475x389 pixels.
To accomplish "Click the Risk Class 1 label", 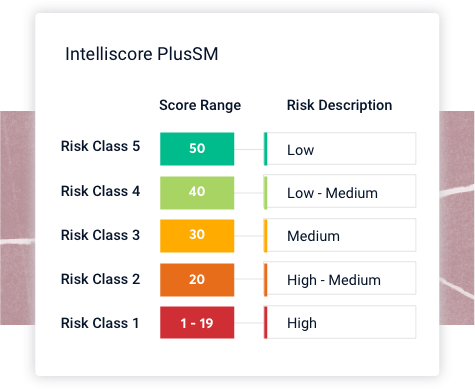I will point(100,323).
